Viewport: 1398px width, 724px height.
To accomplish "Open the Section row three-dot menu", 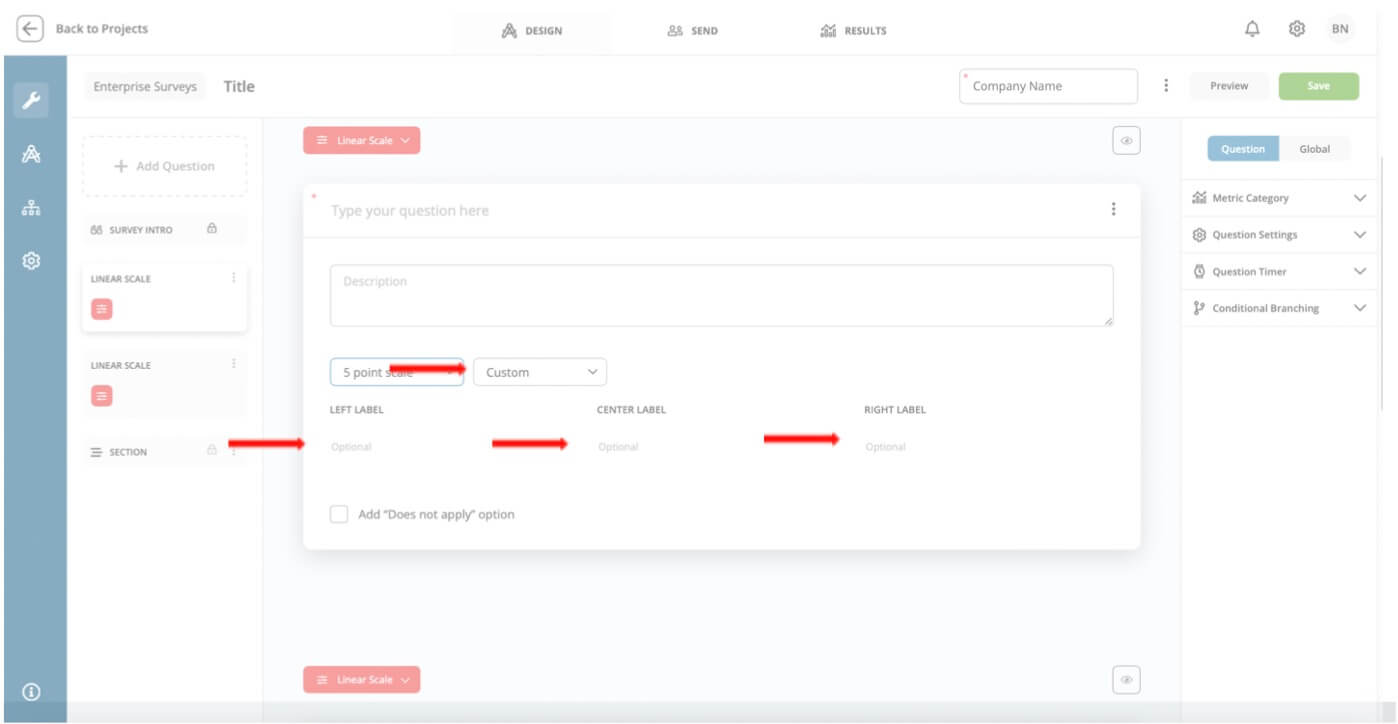I will (x=233, y=451).
